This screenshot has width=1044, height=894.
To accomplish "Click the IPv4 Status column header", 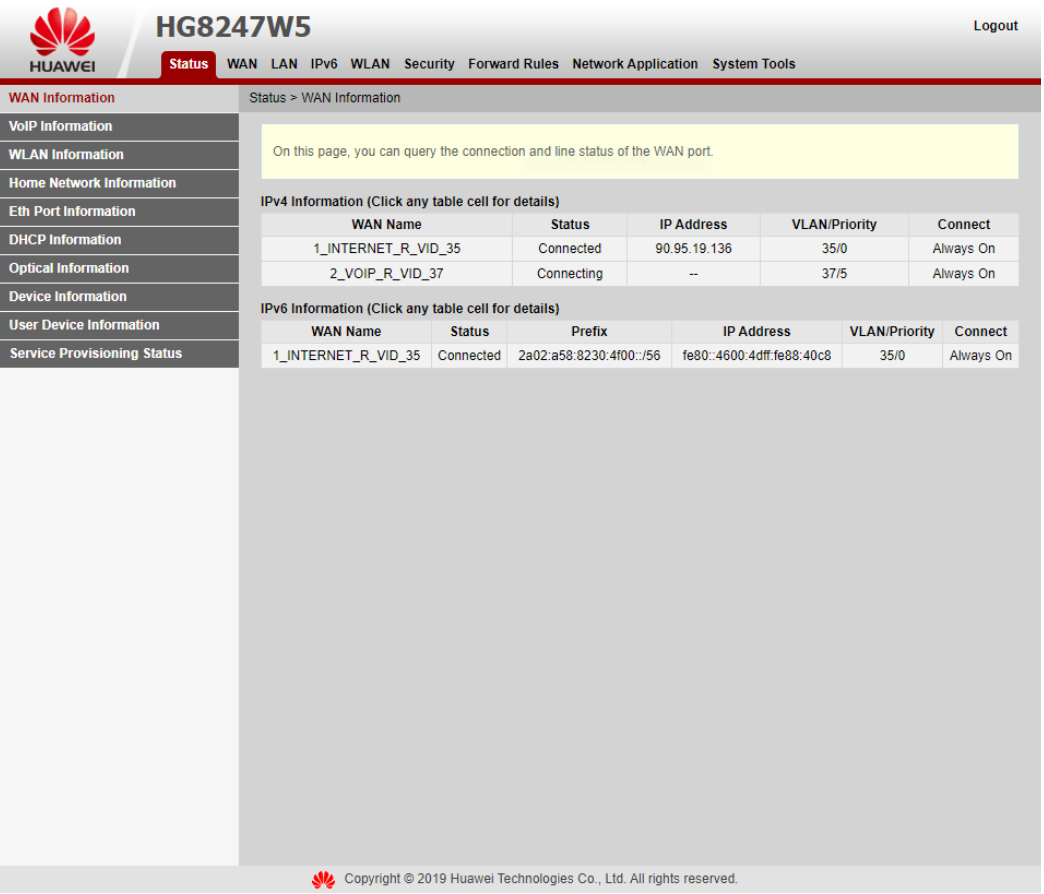I will [x=569, y=224].
